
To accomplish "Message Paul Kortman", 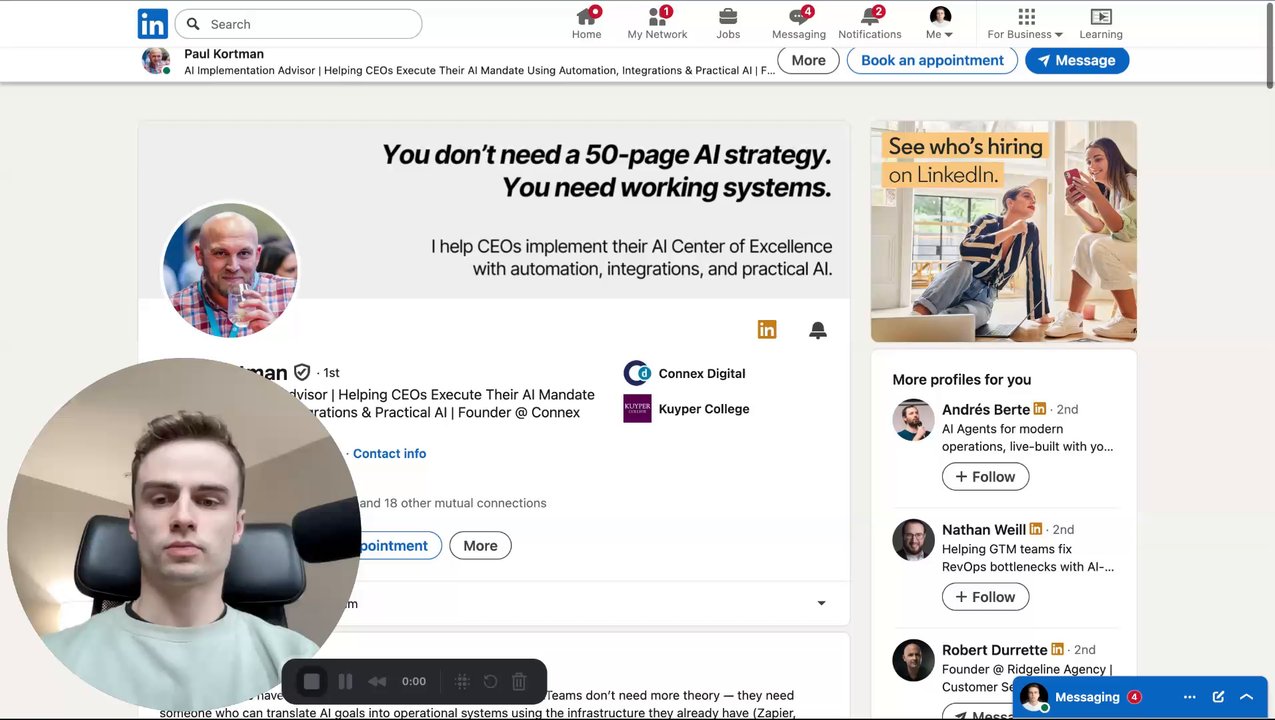I will [1076, 60].
